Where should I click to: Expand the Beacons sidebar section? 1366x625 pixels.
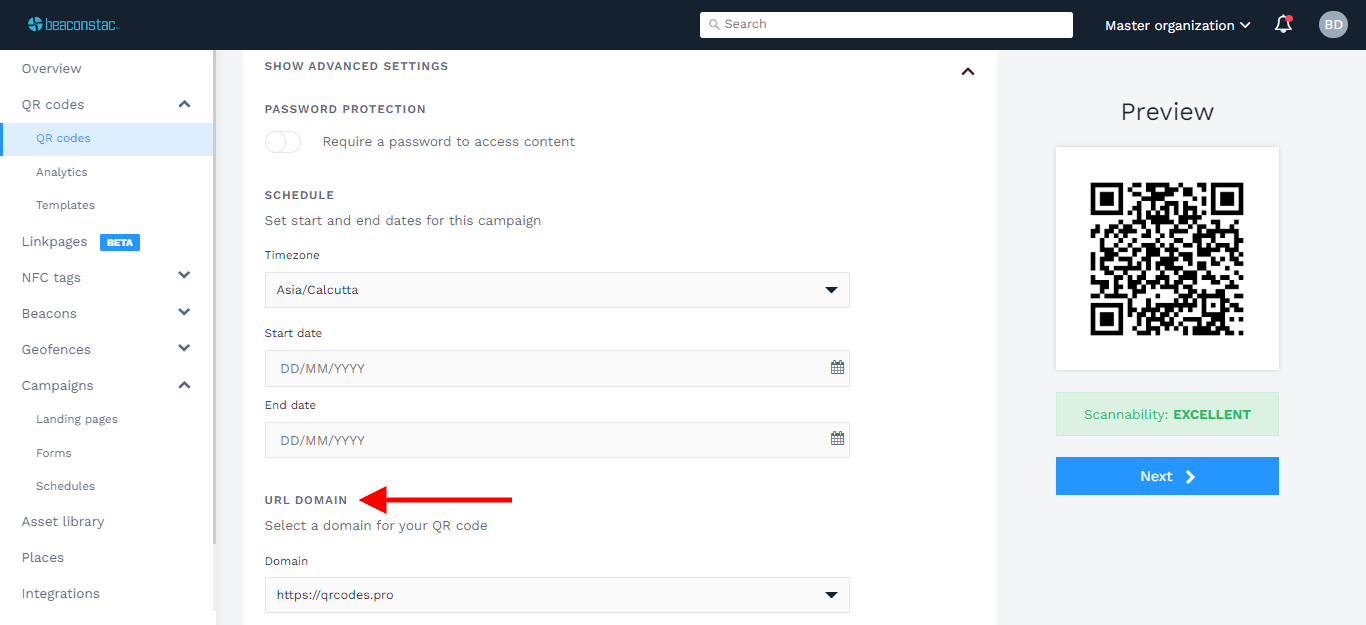tap(184, 313)
